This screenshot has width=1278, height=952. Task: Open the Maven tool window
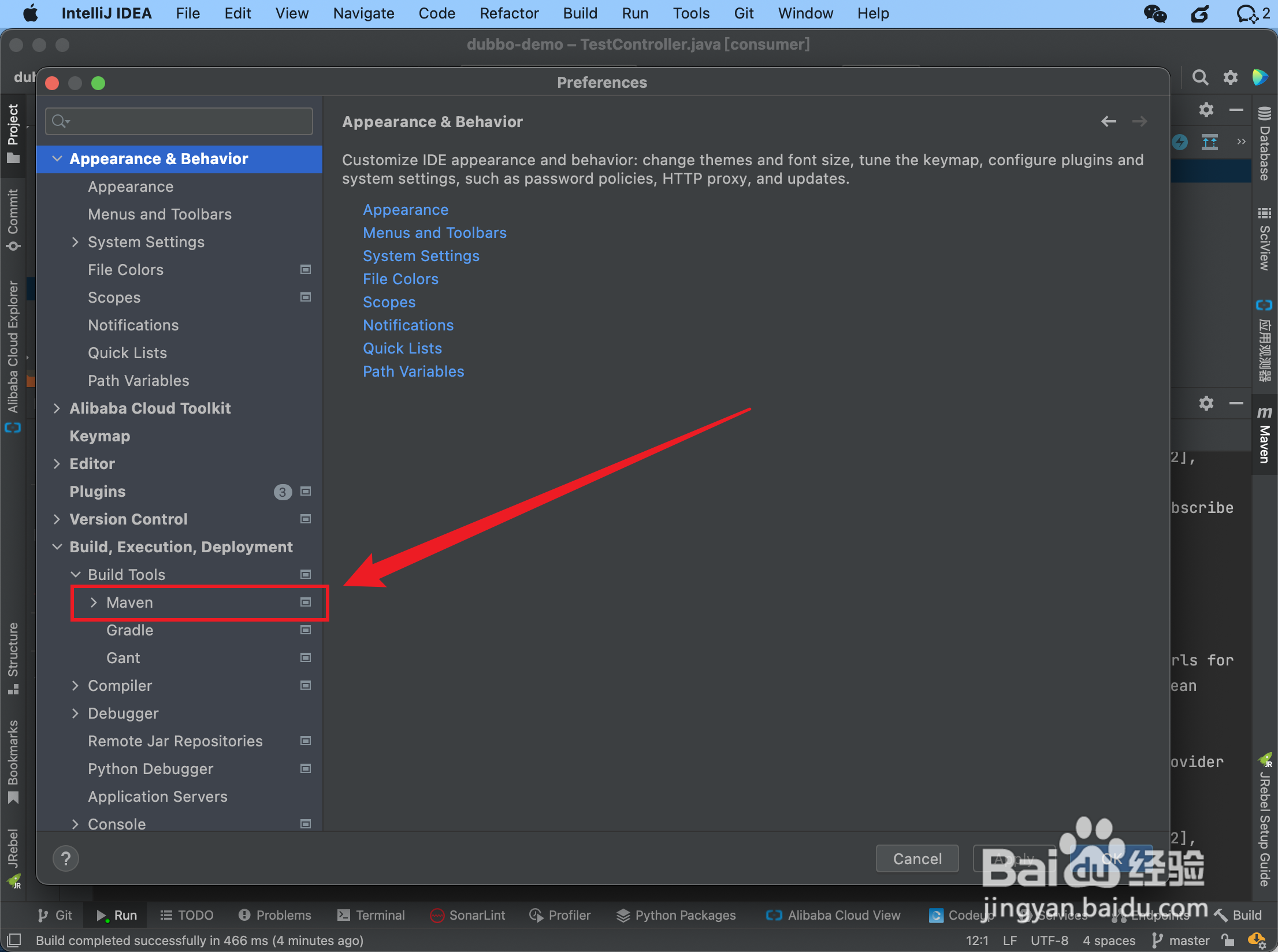click(x=1265, y=434)
